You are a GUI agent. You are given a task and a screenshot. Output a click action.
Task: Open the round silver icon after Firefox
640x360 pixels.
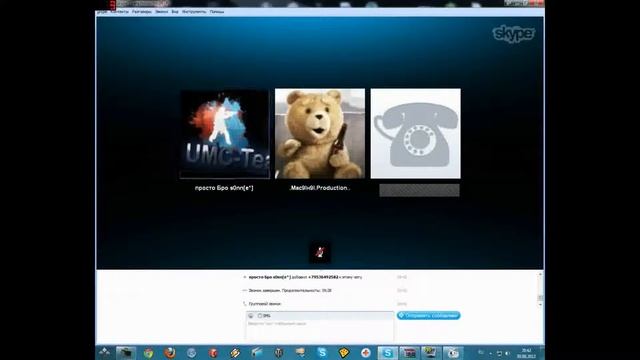pyautogui.click(x=191, y=352)
